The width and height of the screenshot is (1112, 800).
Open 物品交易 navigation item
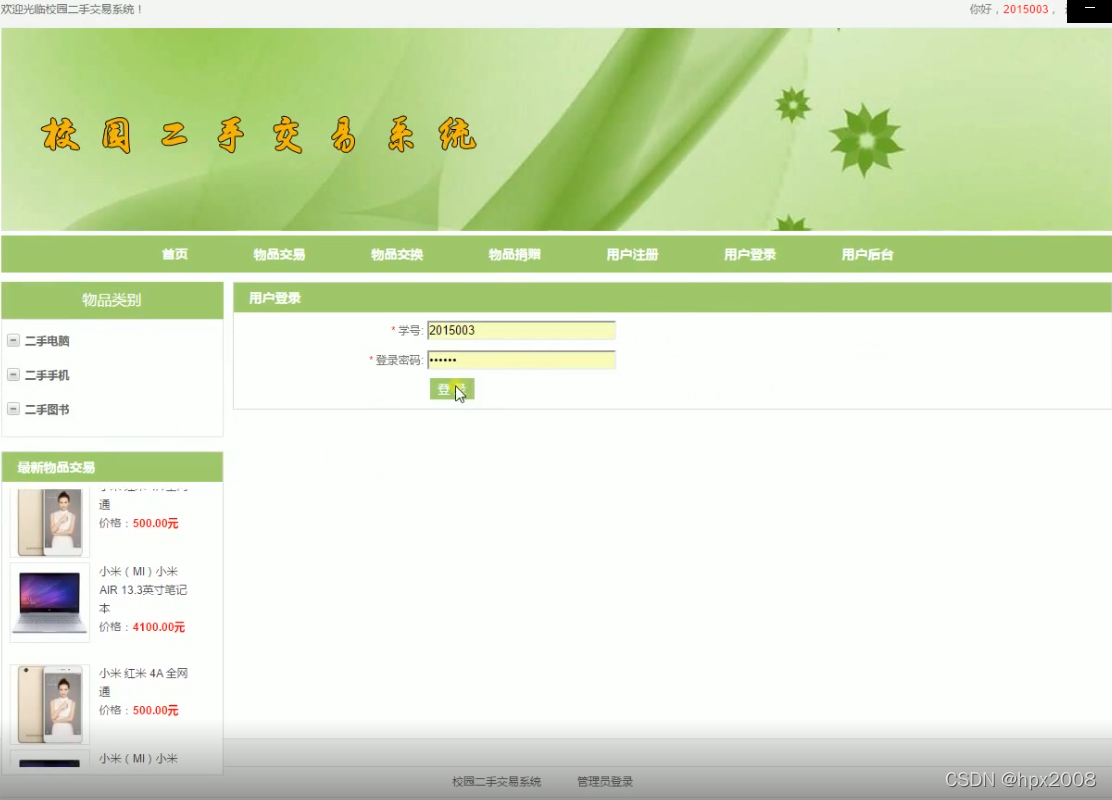tap(279, 254)
